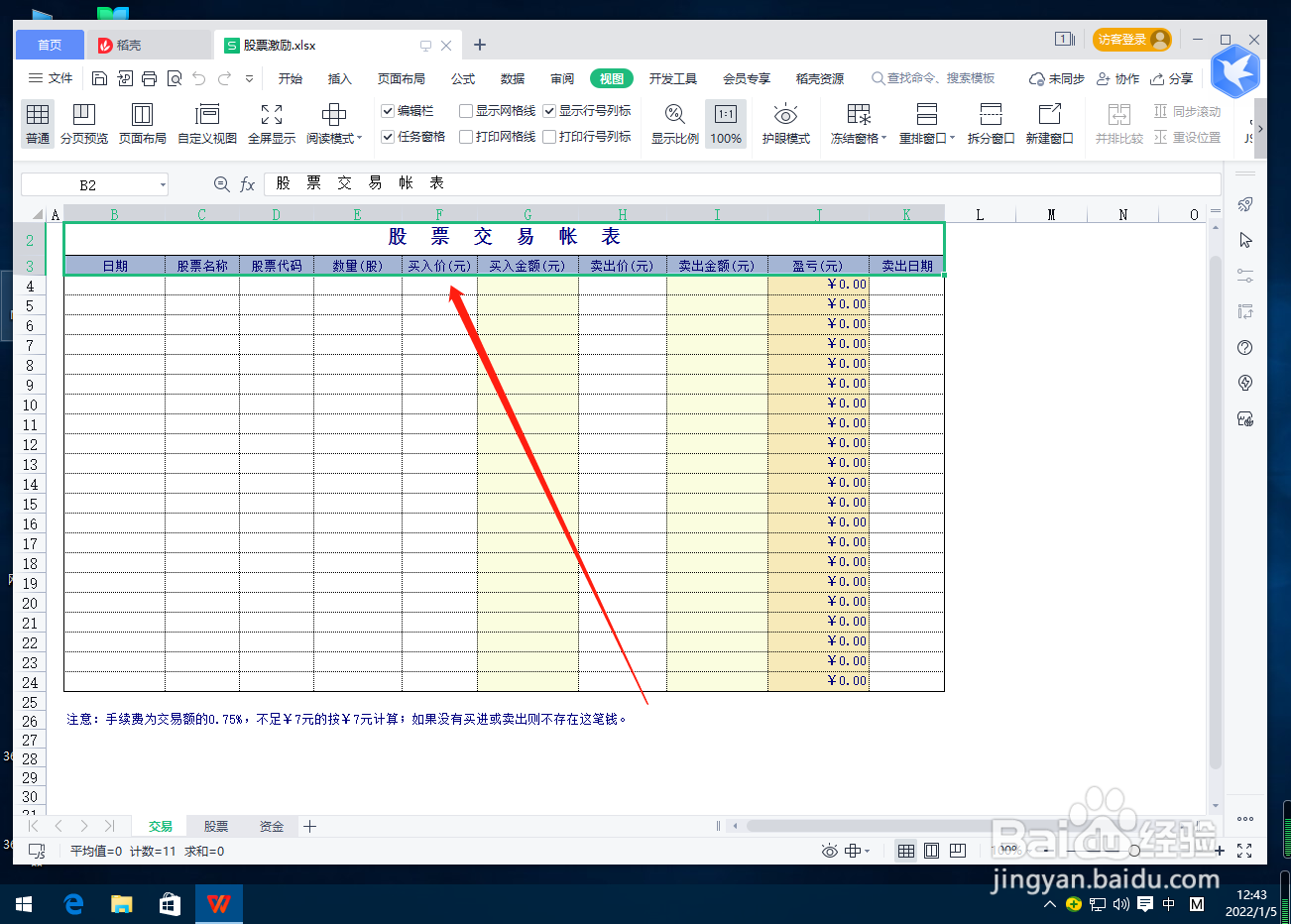Open the help question mark icon in sidebar
This screenshot has width=1291, height=924.
click(1244, 347)
